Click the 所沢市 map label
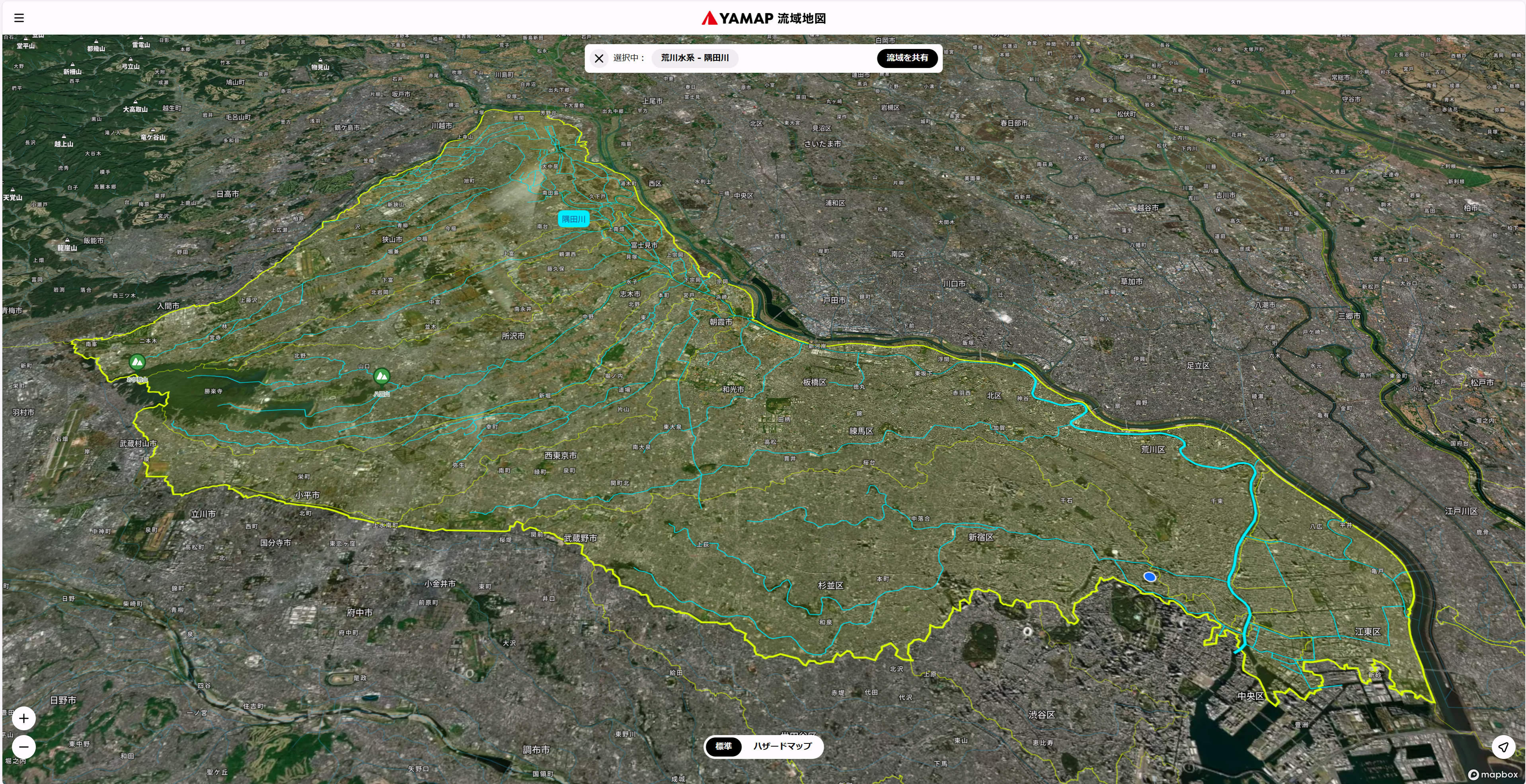1526x784 pixels. click(x=513, y=336)
